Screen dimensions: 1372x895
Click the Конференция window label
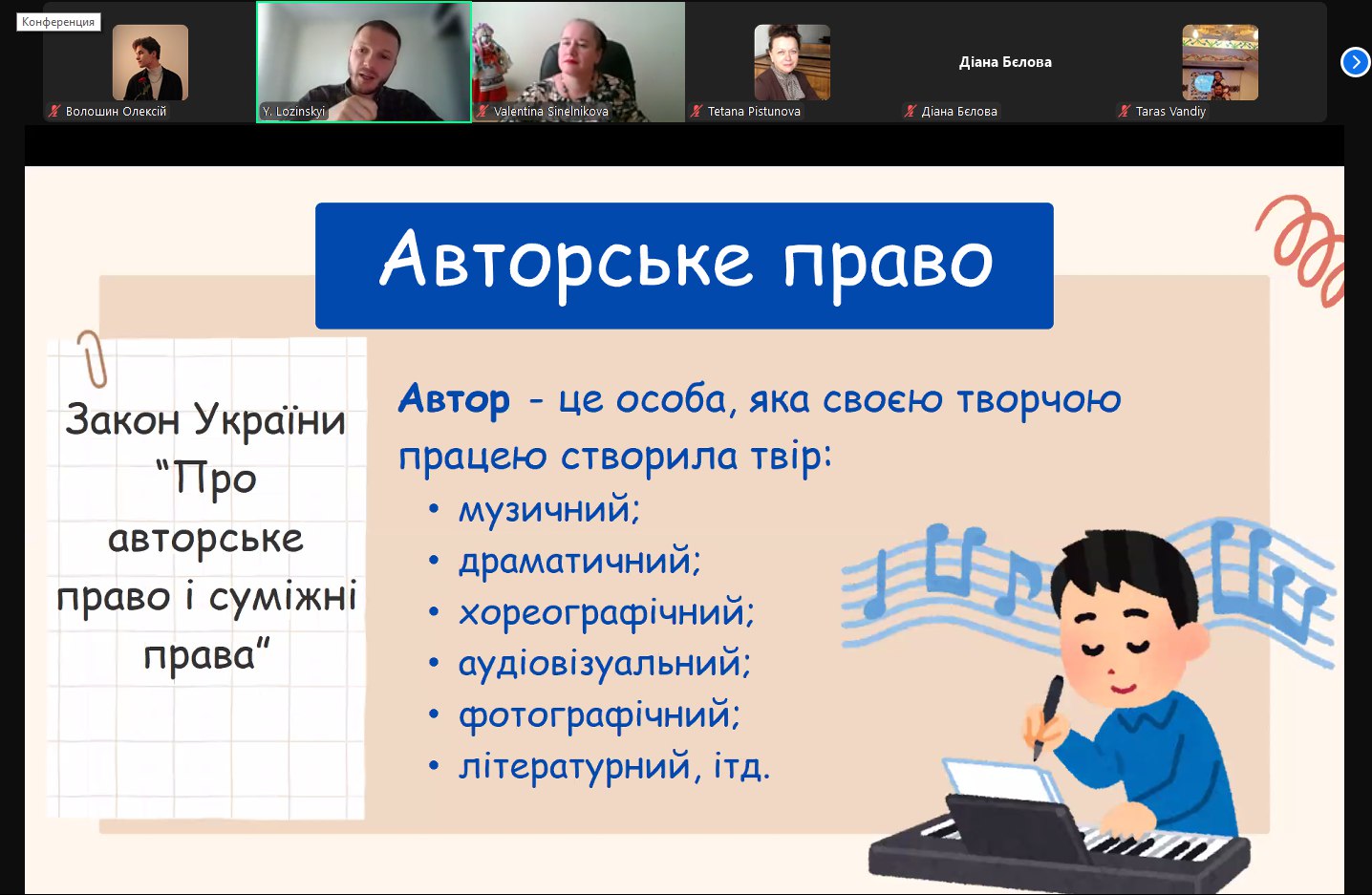[58, 22]
